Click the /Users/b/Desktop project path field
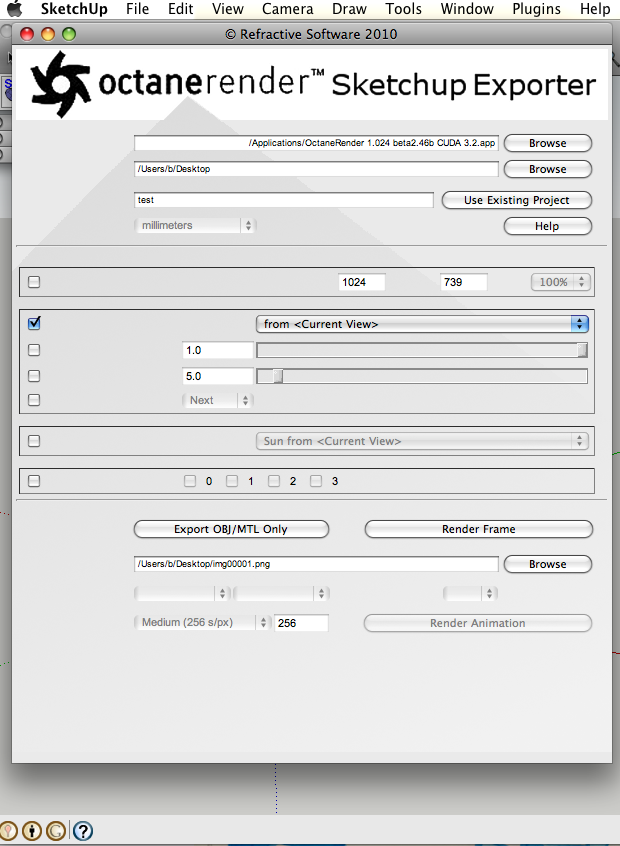The width and height of the screenshot is (620, 846). coord(316,169)
